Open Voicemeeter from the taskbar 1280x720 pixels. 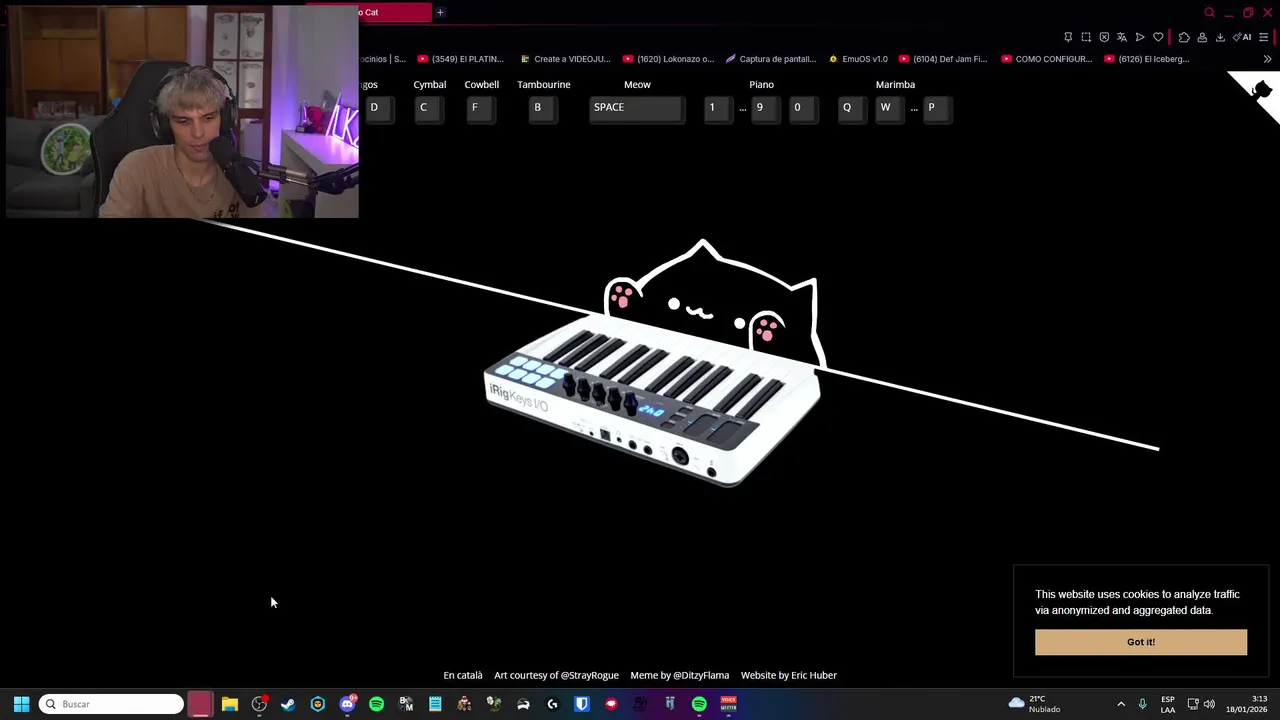728,704
